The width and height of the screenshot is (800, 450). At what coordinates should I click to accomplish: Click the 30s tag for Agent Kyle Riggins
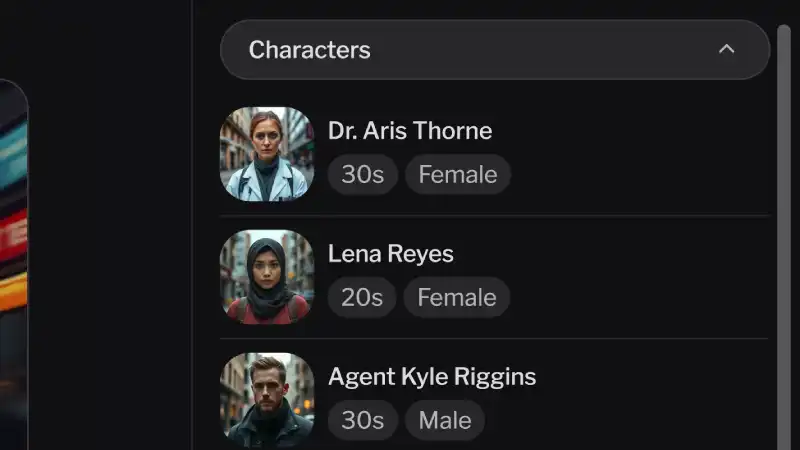coord(362,421)
